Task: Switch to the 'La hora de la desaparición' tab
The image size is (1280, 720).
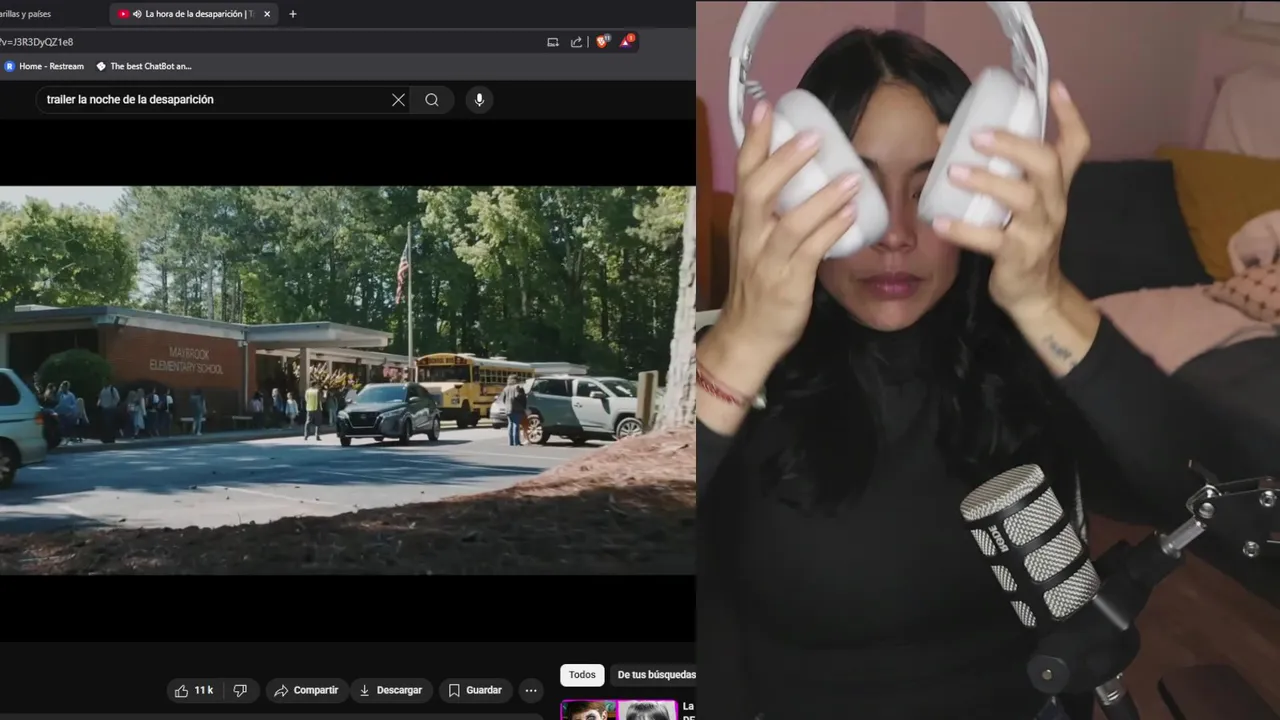Action: click(194, 14)
